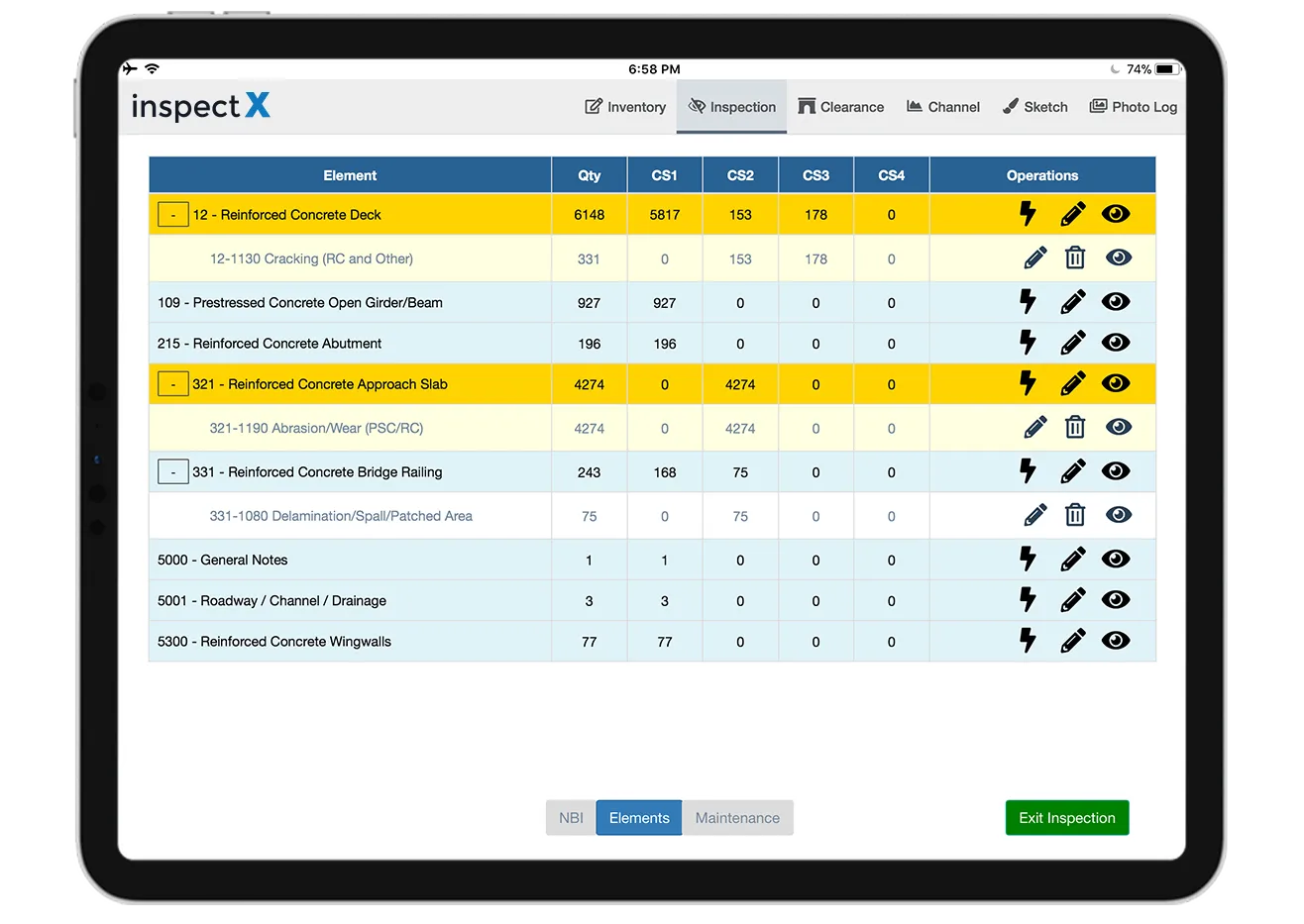
Task: Collapse the 321 Reinforced Concrete Approach Slab row
Action: point(172,383)
